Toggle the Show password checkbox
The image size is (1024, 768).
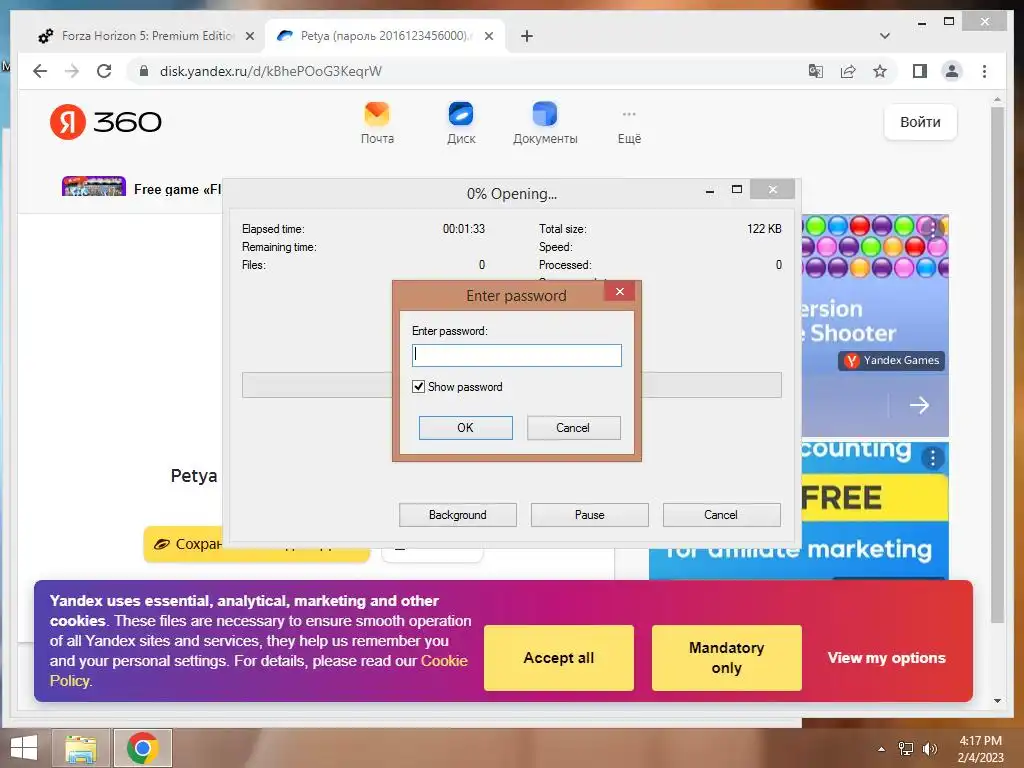pyautogui.click(x=419, y=387)
